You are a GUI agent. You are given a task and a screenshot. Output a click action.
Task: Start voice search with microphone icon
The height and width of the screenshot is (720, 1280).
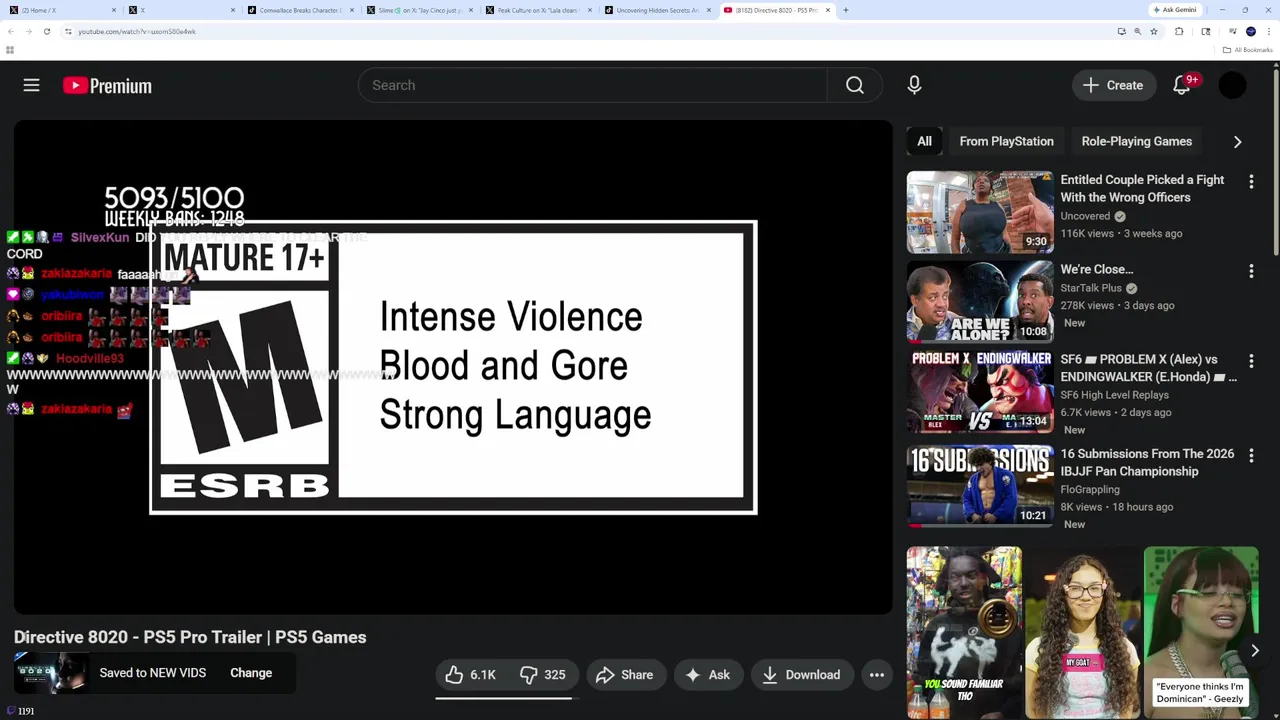coord(914,85)
